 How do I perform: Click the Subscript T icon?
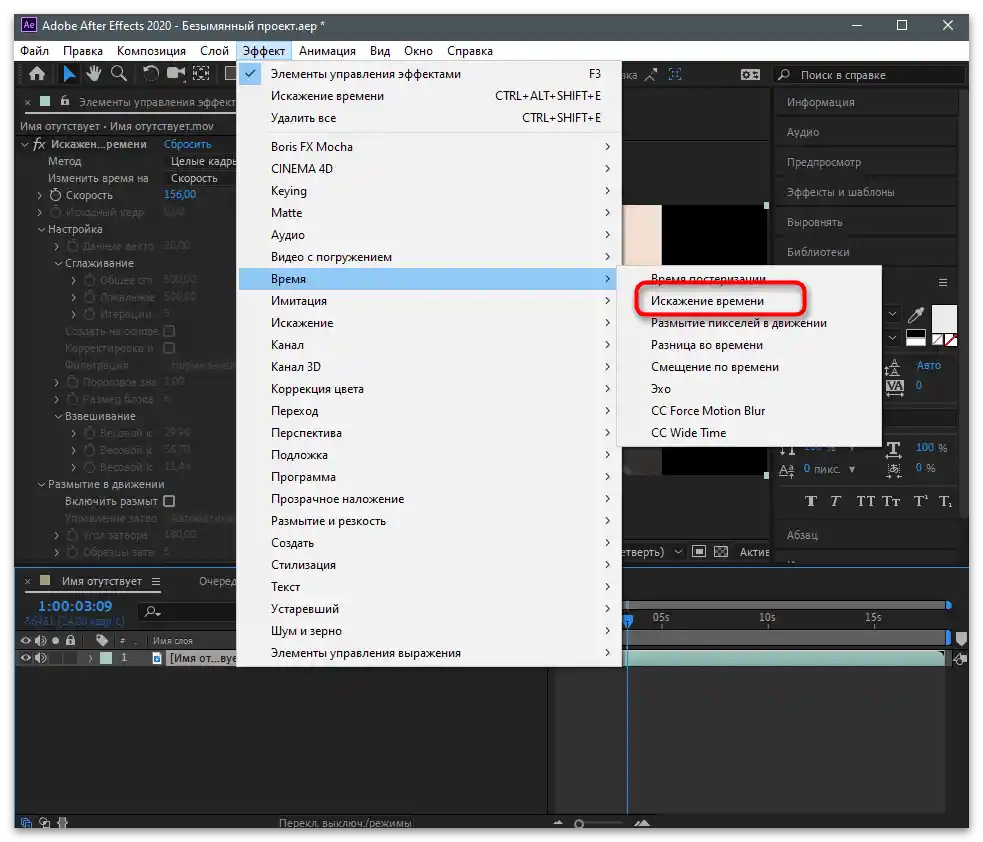coord(945,501)
